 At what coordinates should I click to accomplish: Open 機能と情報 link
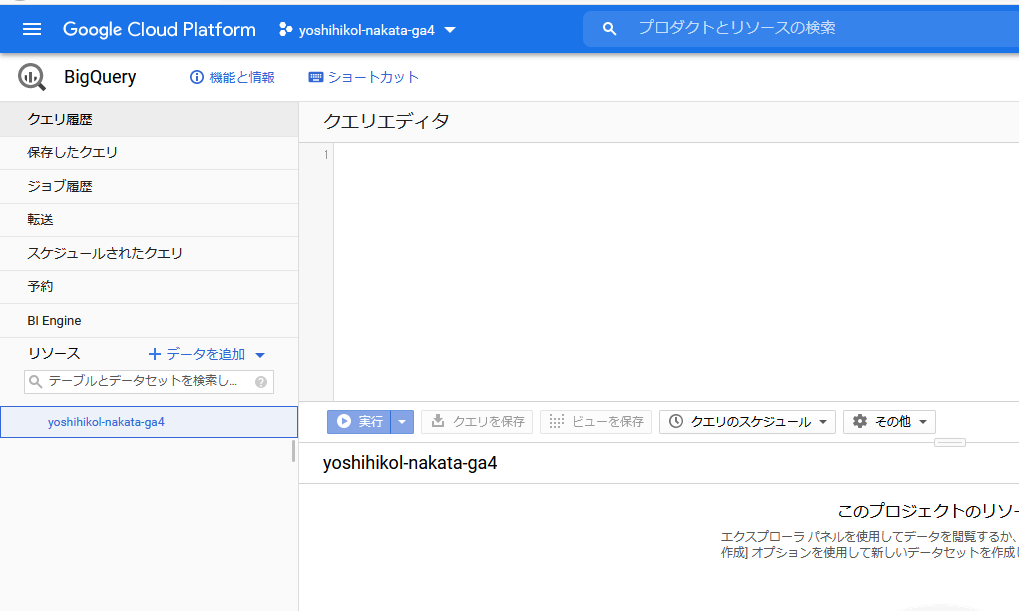[232, 77]
